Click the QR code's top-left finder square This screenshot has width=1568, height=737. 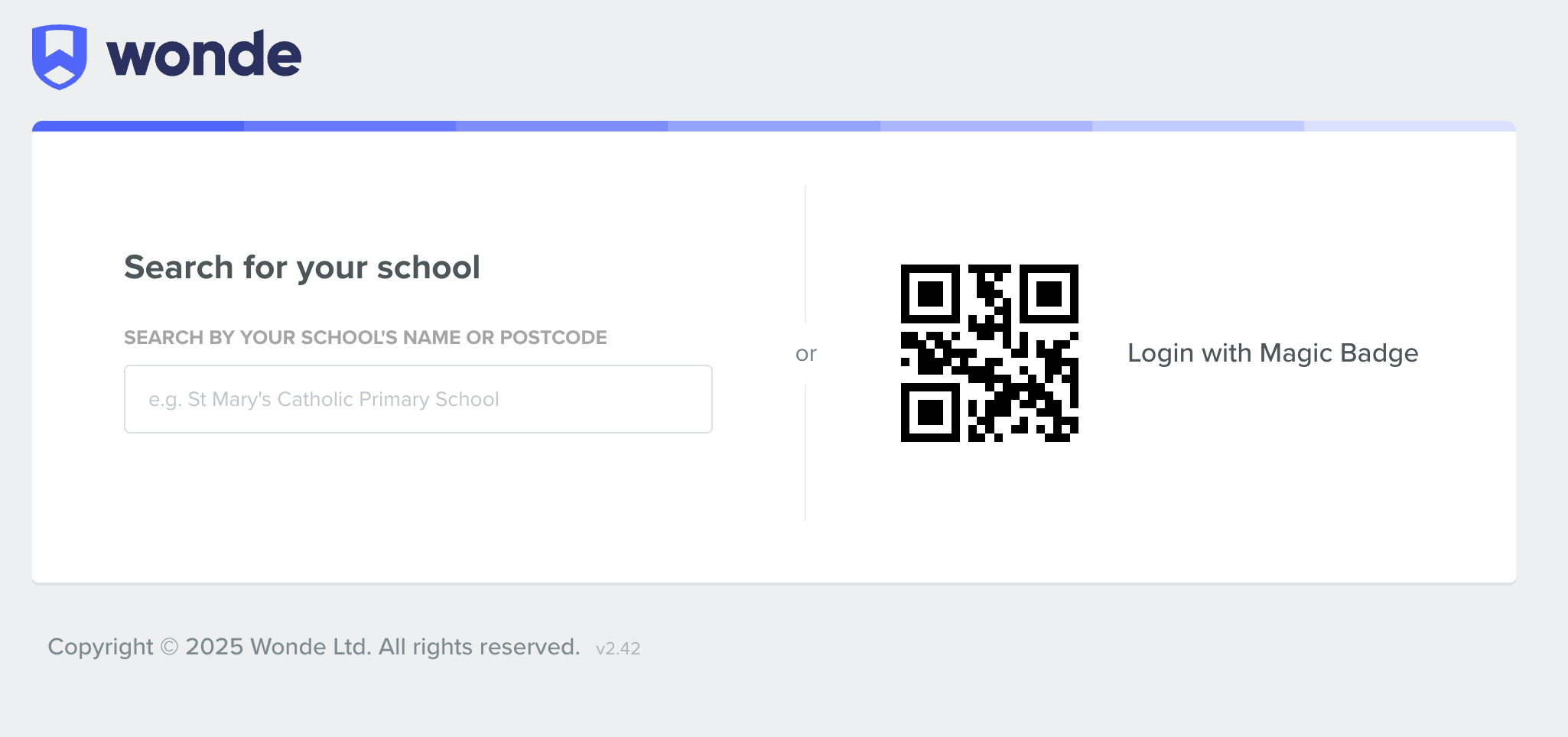pyautogui.click(x=930, y=294)
